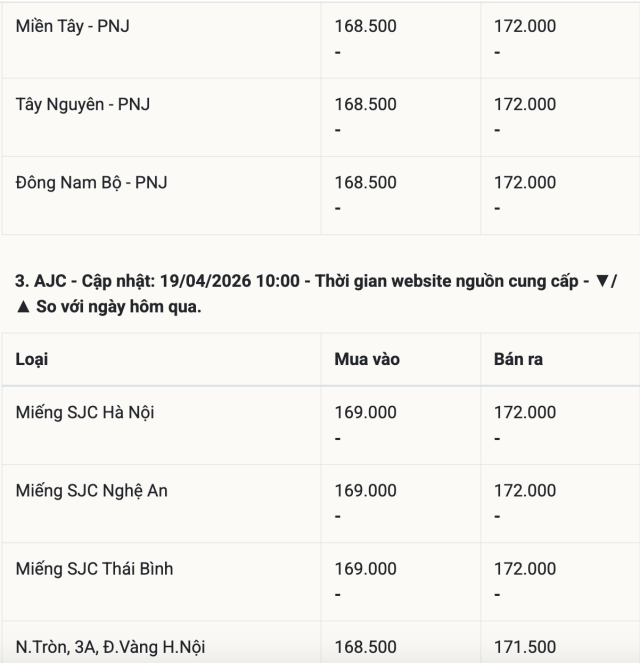Select the Miếng SJC Hà Nội row label
640x663 pixels.
[85, 412]
